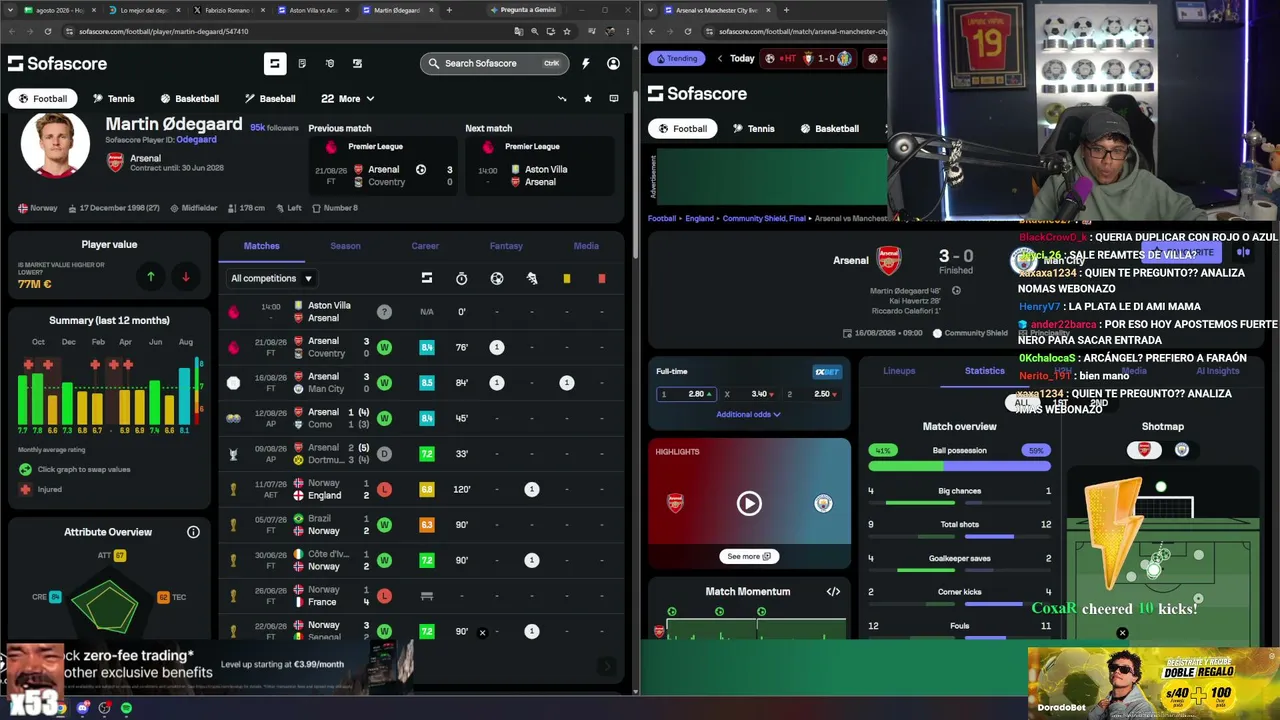Select Tennis in the left window sports bar
Screen dimensions: 1280x720
point(113,99)
